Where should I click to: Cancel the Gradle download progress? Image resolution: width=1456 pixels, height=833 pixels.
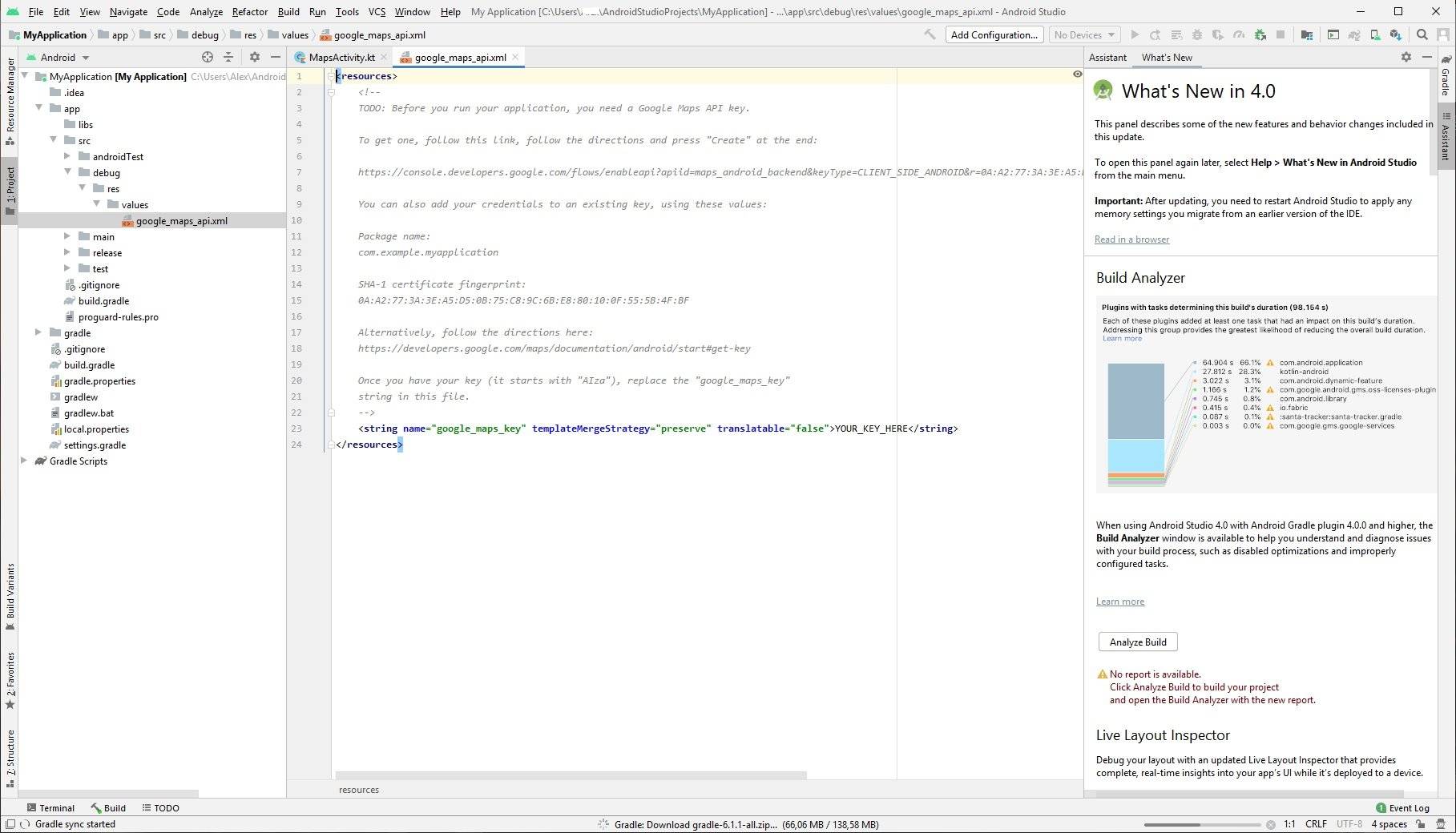click(1270, 824)
